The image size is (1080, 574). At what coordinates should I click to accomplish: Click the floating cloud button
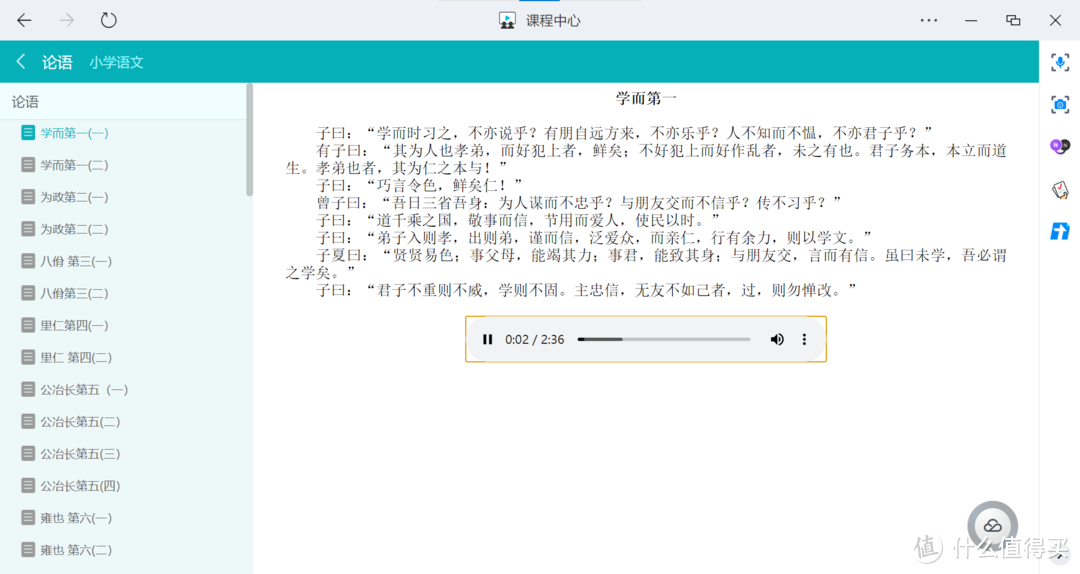click(x=993, y=526)
